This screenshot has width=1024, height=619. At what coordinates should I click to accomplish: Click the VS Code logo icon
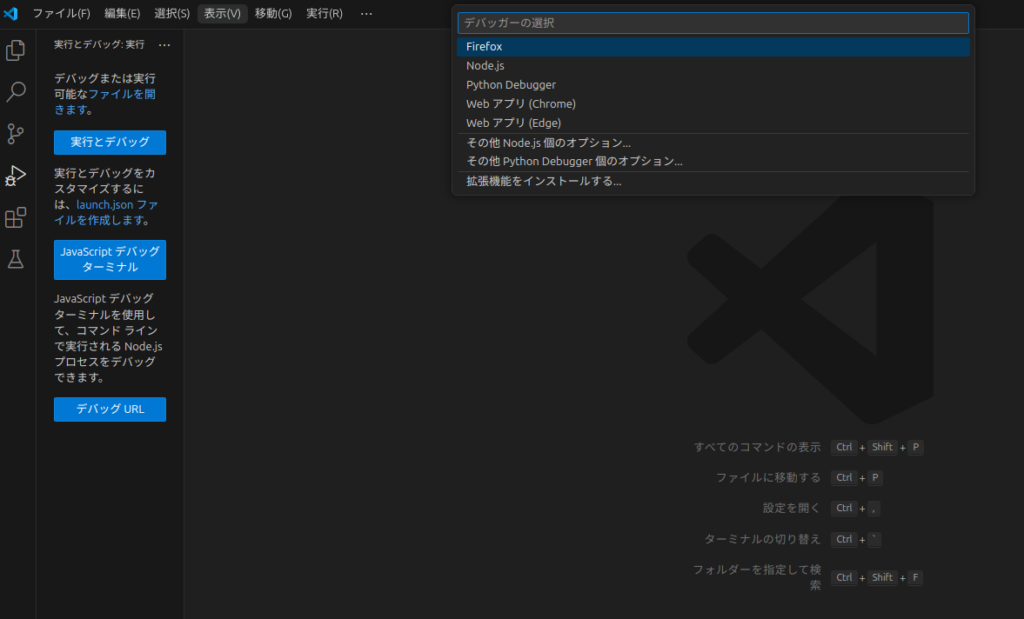click(12, 14)
